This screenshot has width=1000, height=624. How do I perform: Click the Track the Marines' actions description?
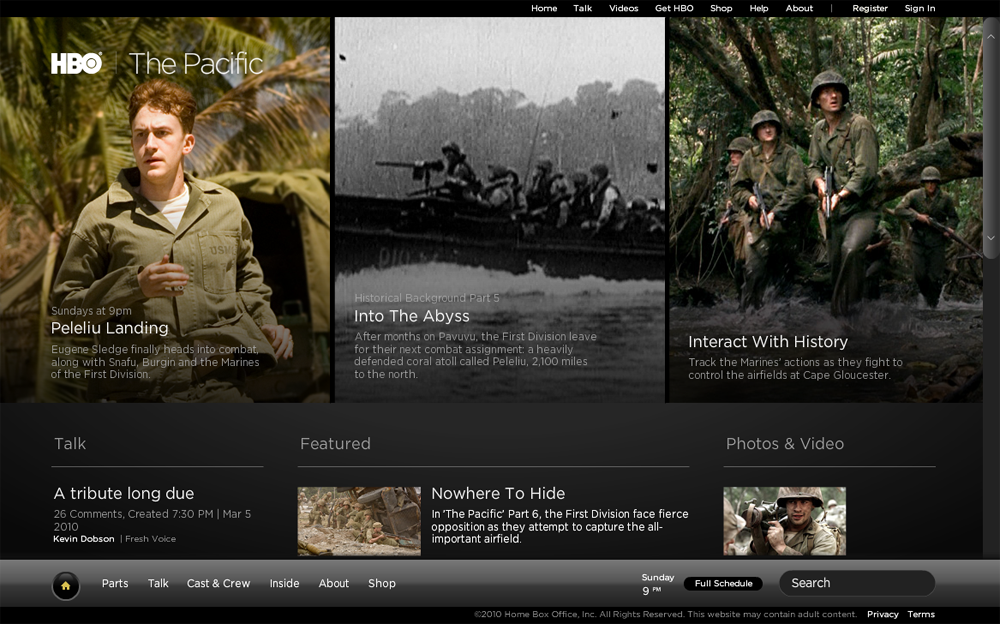795,369
